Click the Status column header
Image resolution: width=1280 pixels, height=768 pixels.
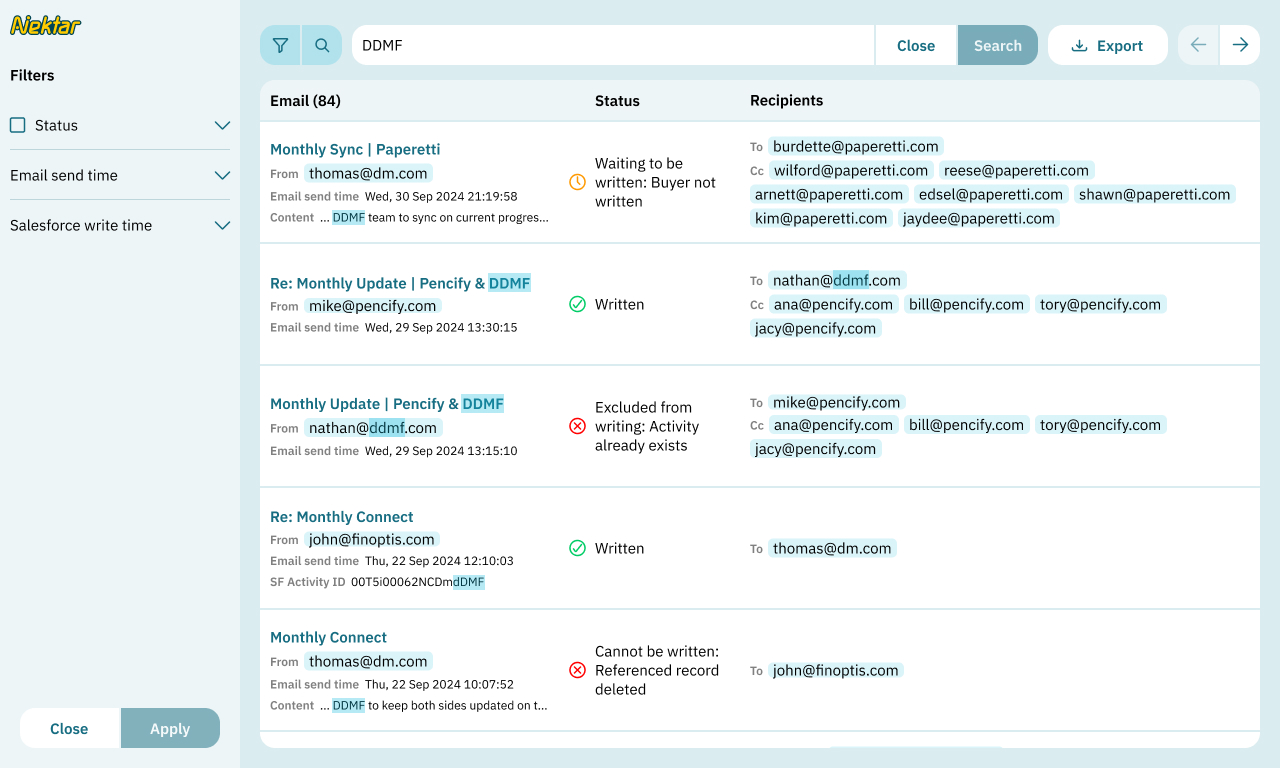617,100
